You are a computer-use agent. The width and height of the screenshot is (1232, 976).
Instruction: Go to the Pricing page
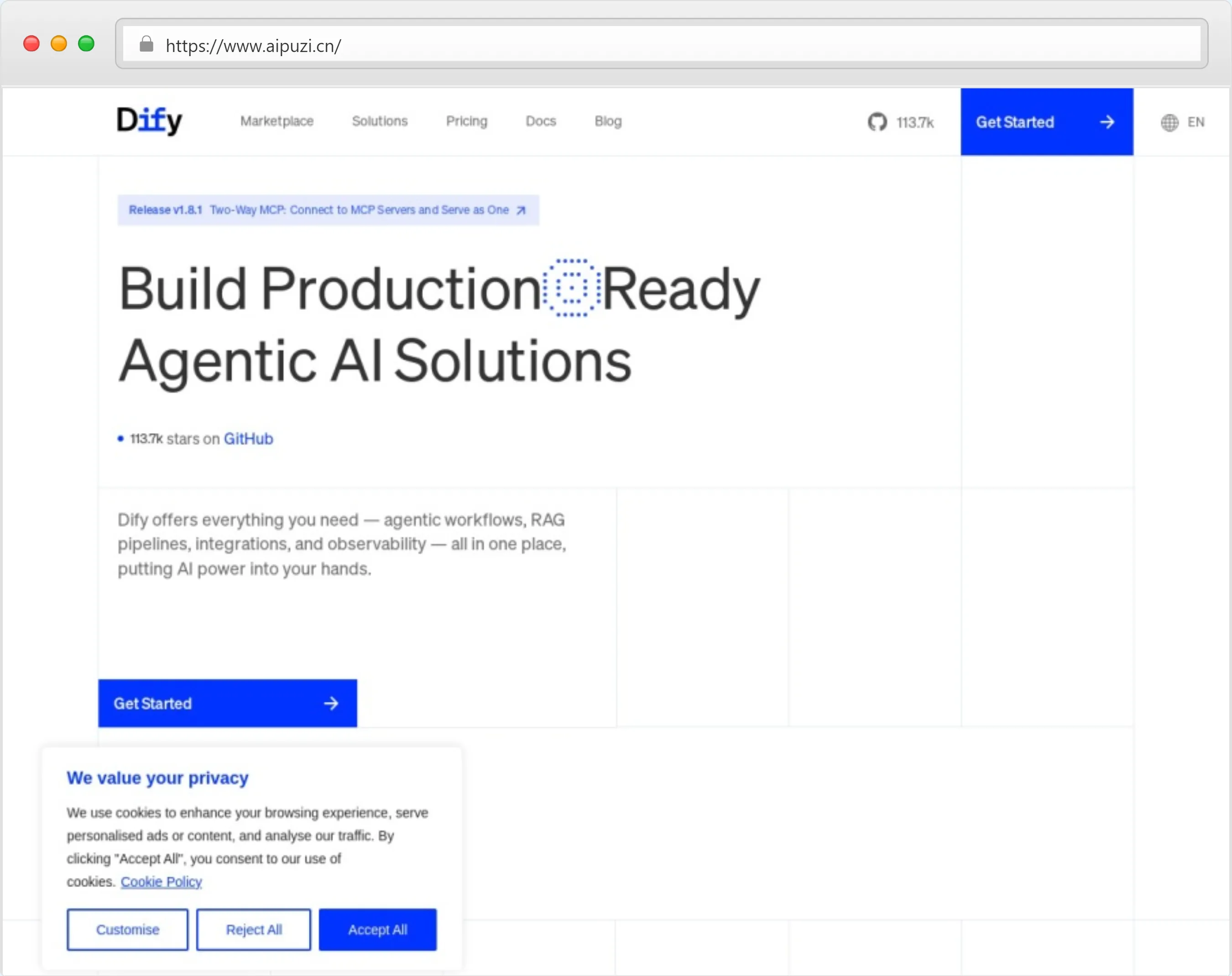pyautogui.click(x=466, y=121)
